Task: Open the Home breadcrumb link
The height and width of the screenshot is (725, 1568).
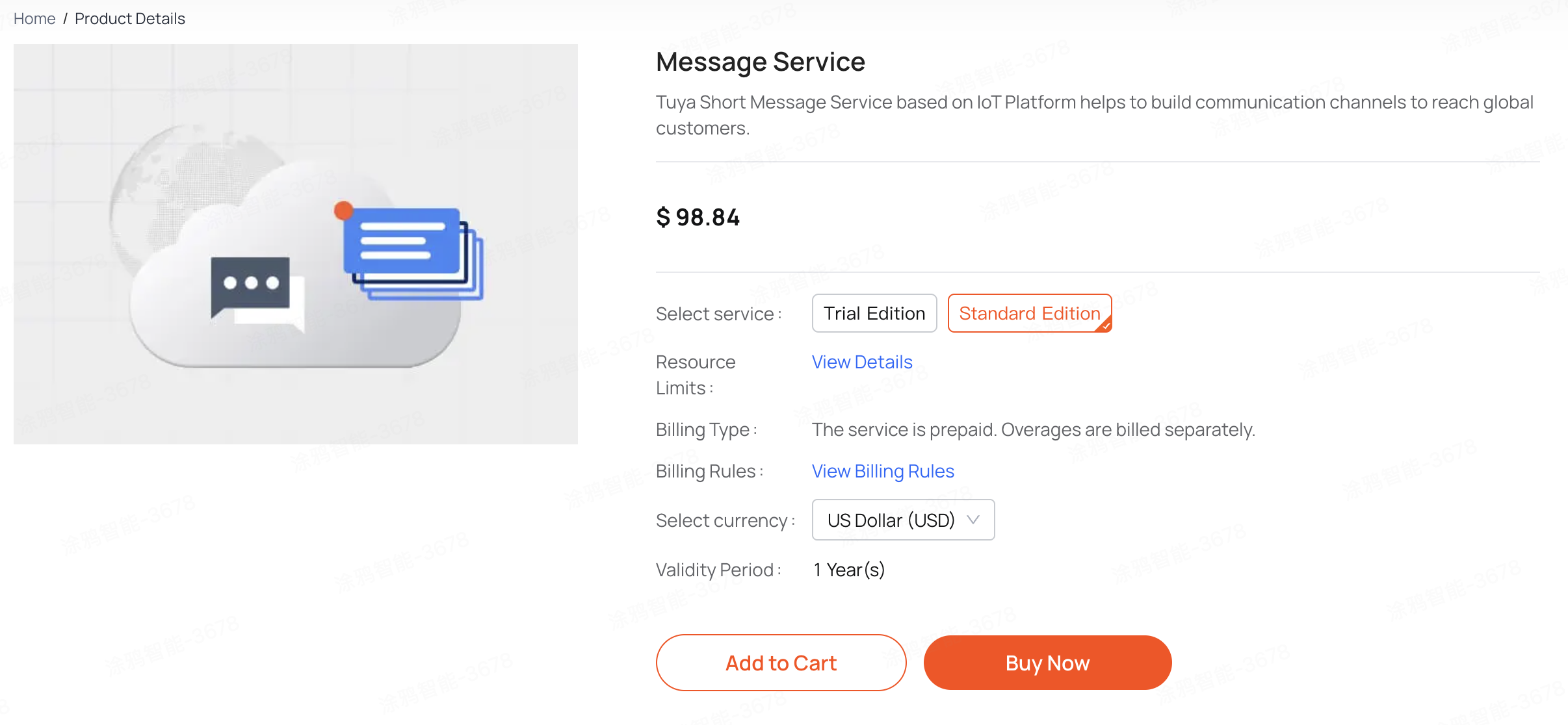Action: coord(34,18)
